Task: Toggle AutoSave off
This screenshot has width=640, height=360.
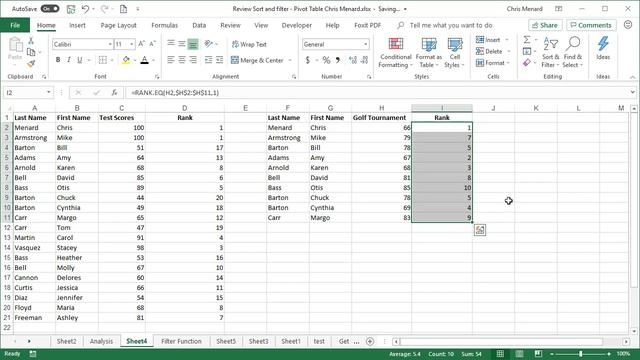Action: [x=50, y=9]
